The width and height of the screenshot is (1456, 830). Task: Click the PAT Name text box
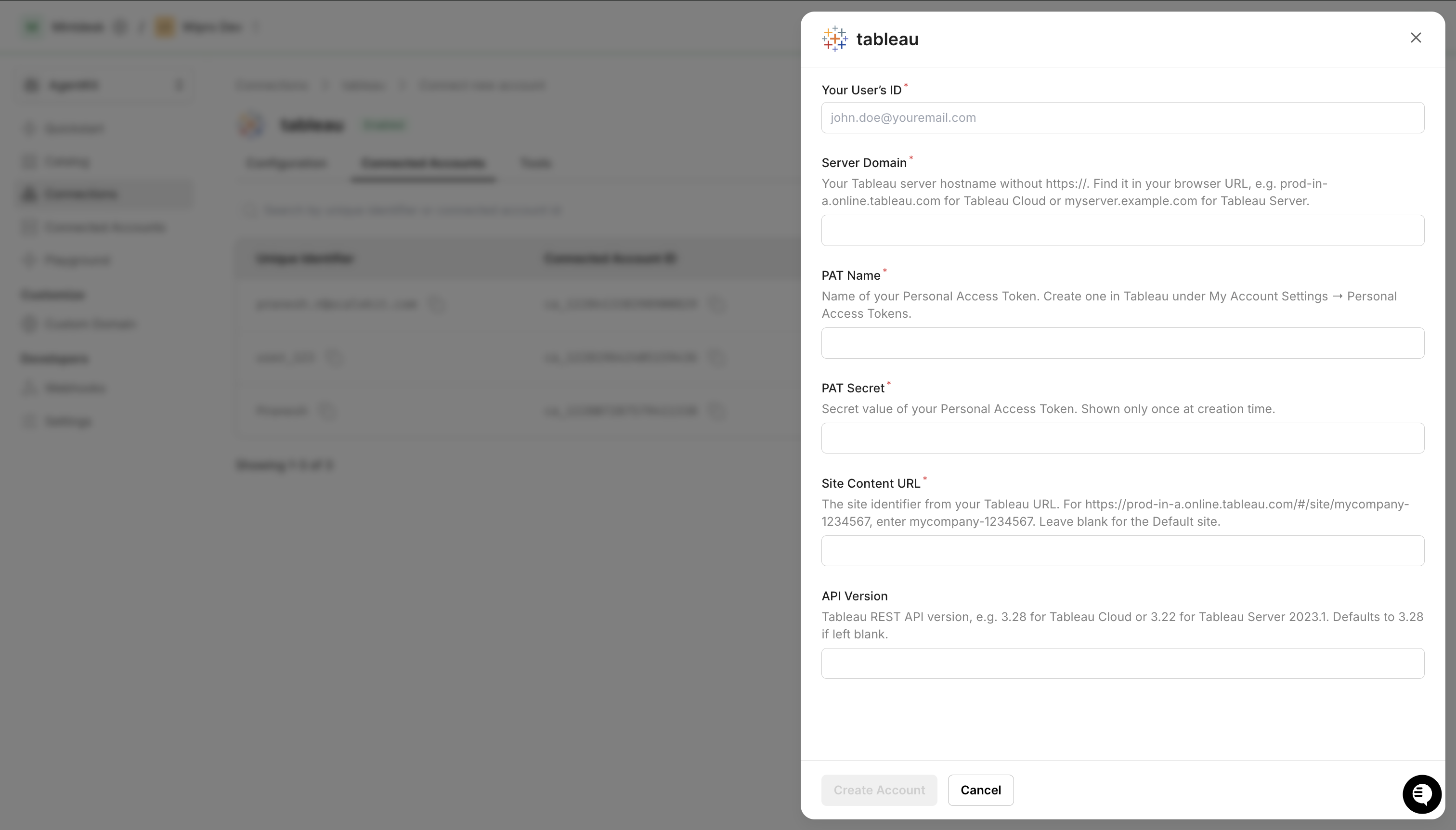pos(1122,343)
